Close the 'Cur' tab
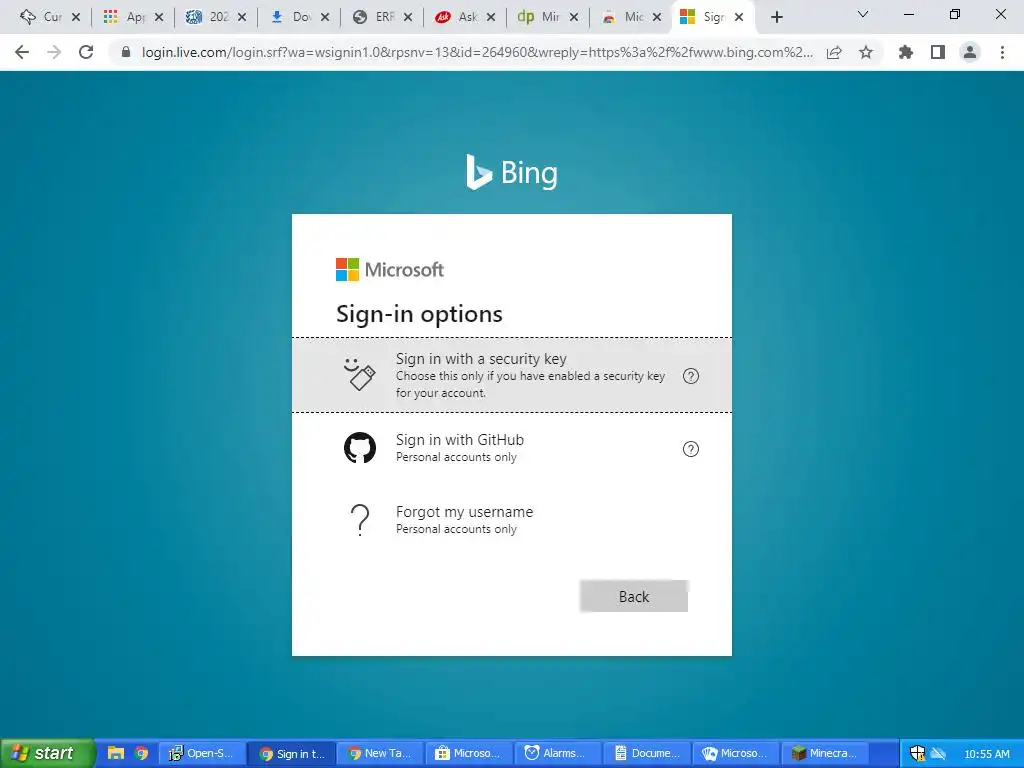 click(x=76, y=17)
